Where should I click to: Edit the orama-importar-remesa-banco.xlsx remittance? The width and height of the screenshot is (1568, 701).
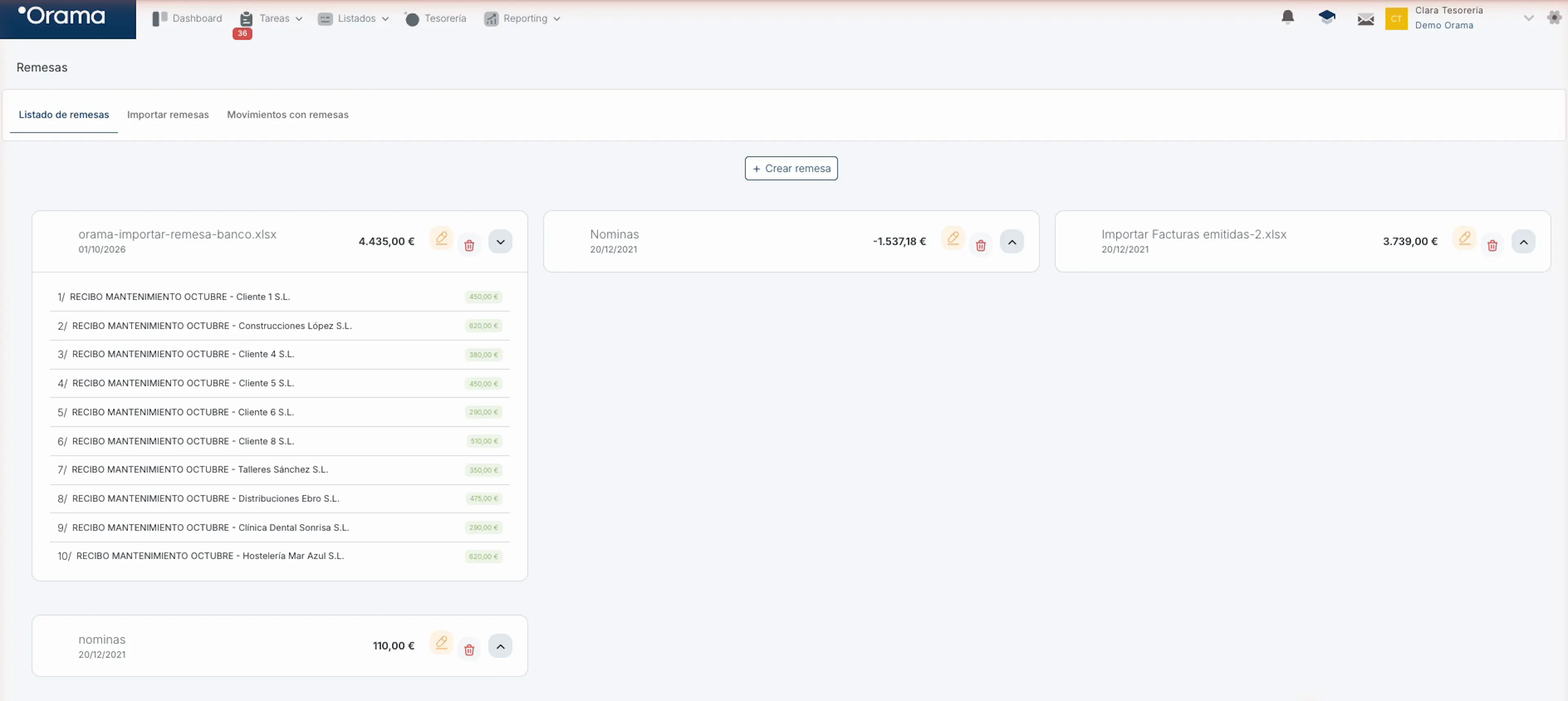441,238
